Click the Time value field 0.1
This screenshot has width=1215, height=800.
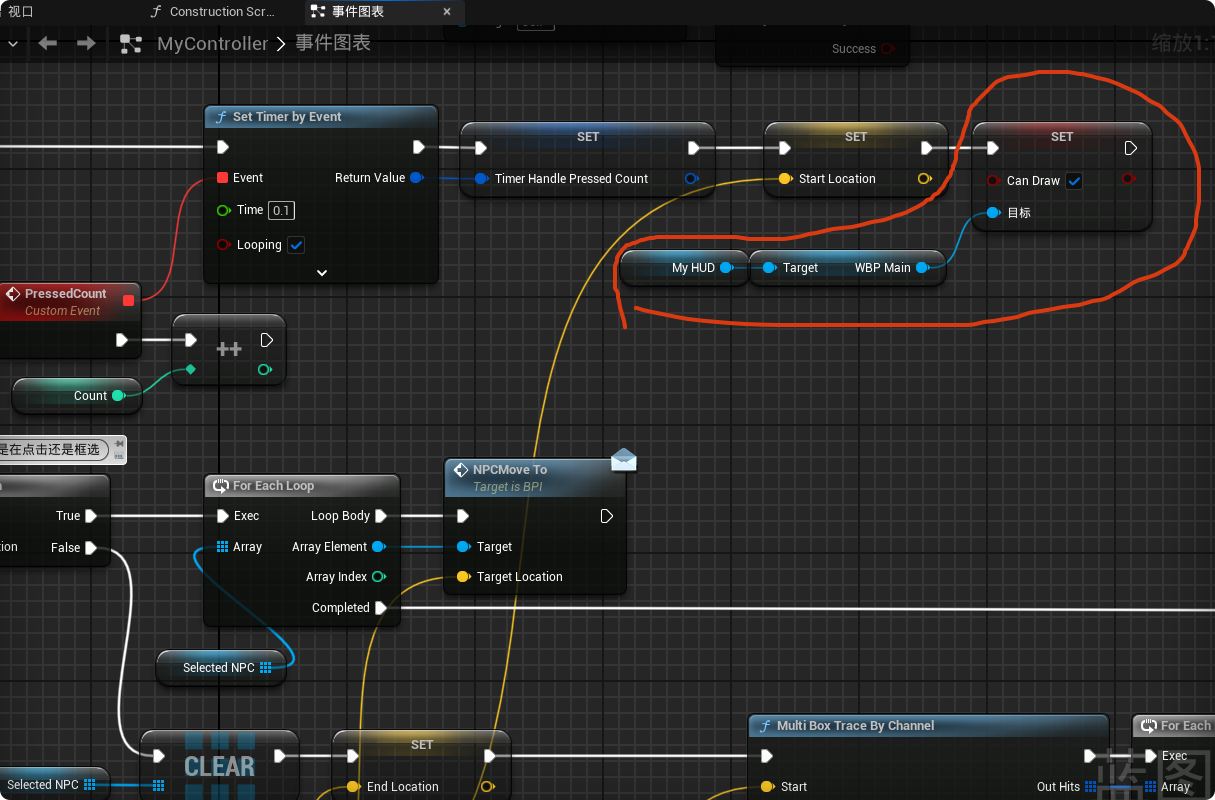[x=281, y=210]
